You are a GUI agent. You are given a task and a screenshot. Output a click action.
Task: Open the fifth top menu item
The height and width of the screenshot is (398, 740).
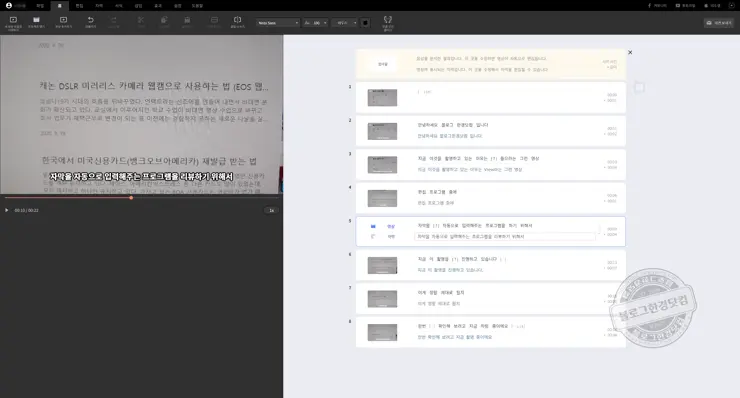[x=99, y=6]
